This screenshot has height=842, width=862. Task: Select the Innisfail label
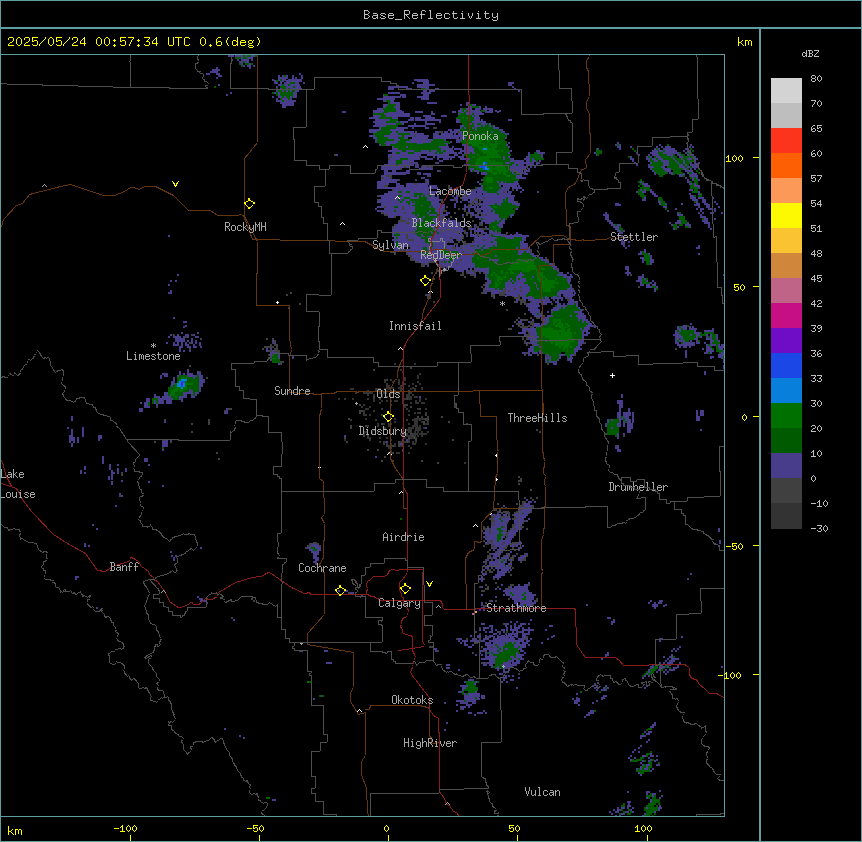415,326
